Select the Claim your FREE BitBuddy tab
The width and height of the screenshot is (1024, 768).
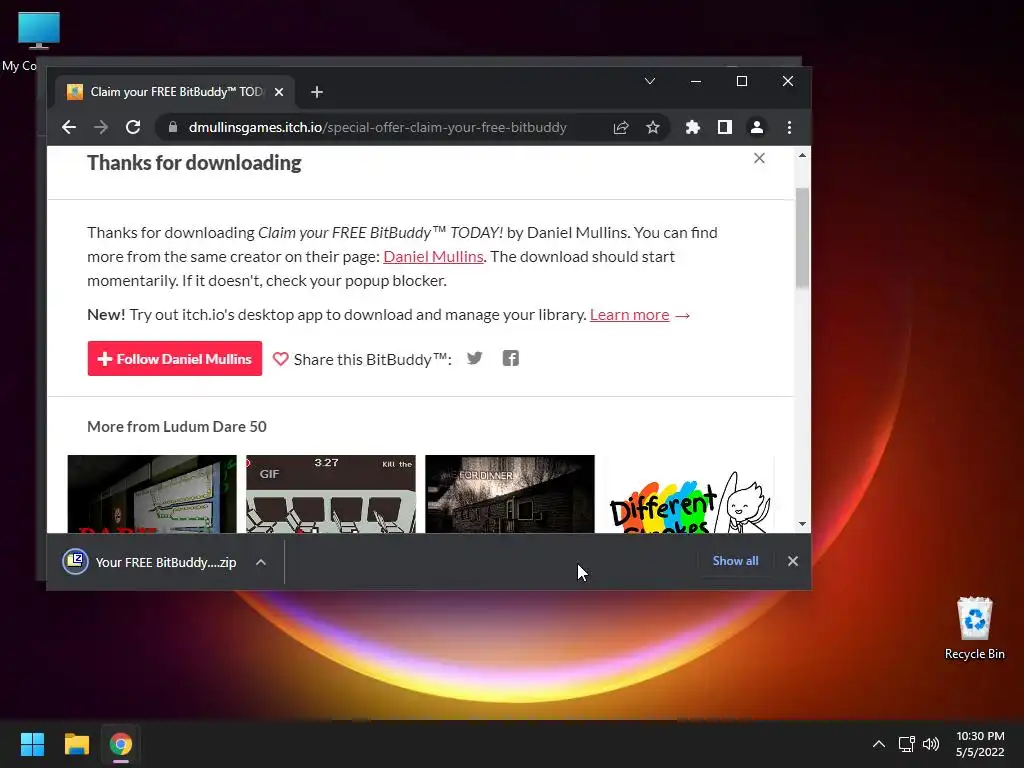click(x=174, y=92)
